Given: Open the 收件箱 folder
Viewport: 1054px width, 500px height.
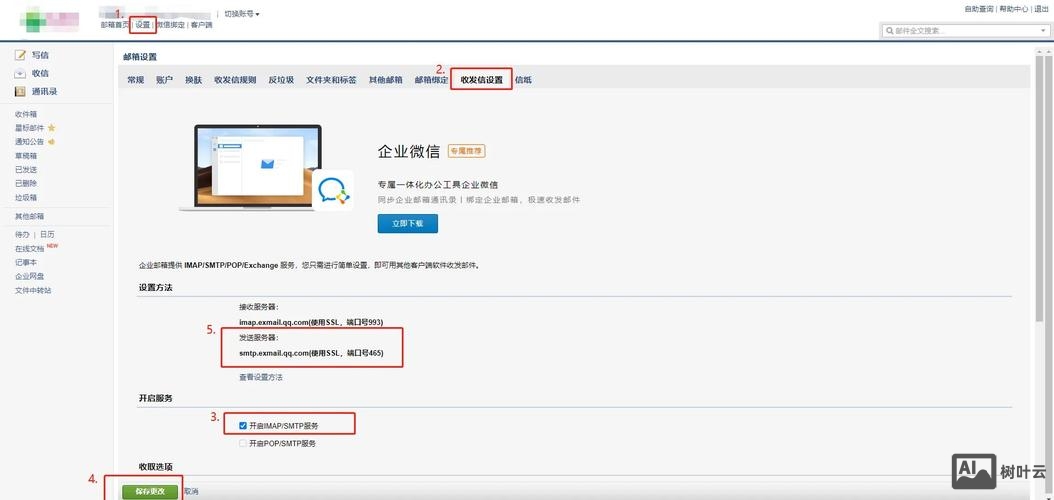Looking at the screenshot, I should 26,114.
